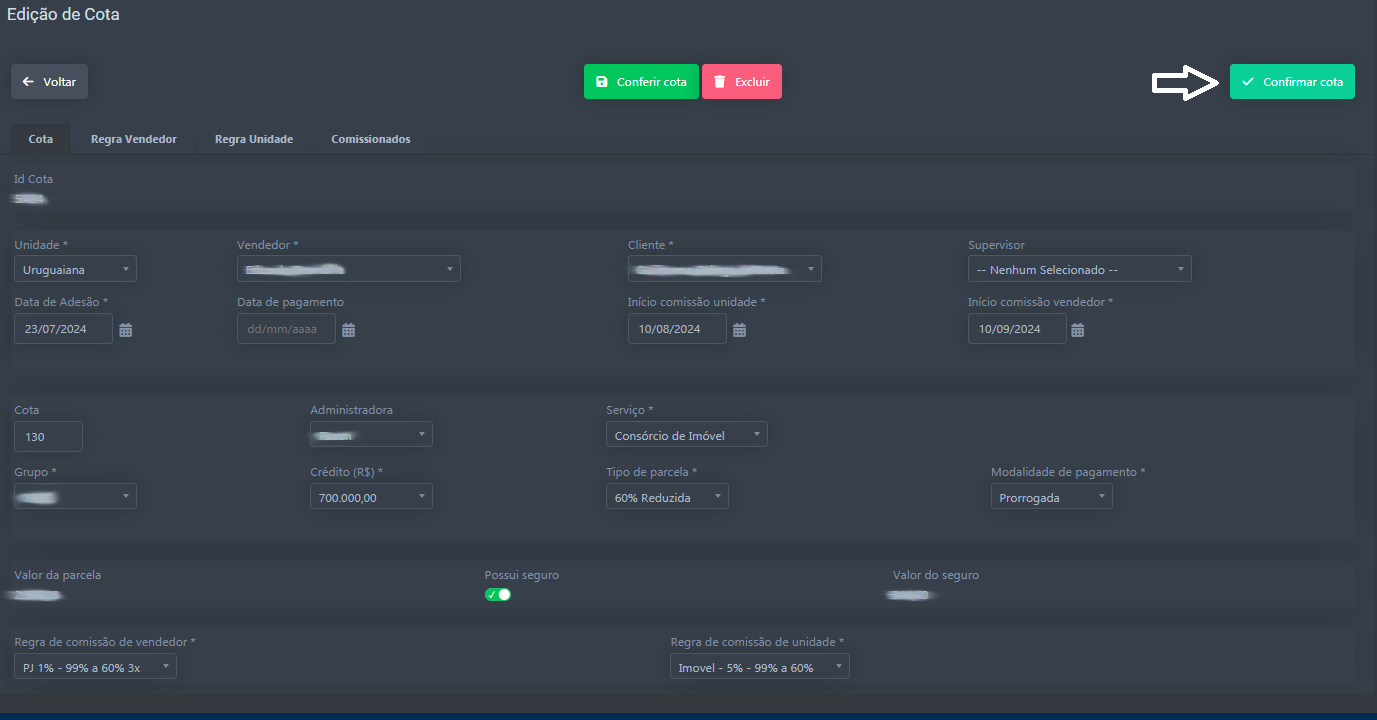Save with the Conferir cota button
The height and width of the screenshot is (720, 1377).
(x=641, y=82)
